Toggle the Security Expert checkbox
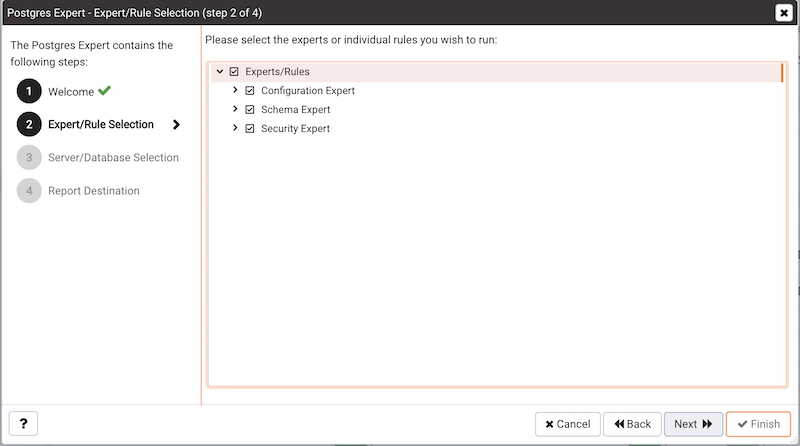The image size is (800, 446). point(250,129)
